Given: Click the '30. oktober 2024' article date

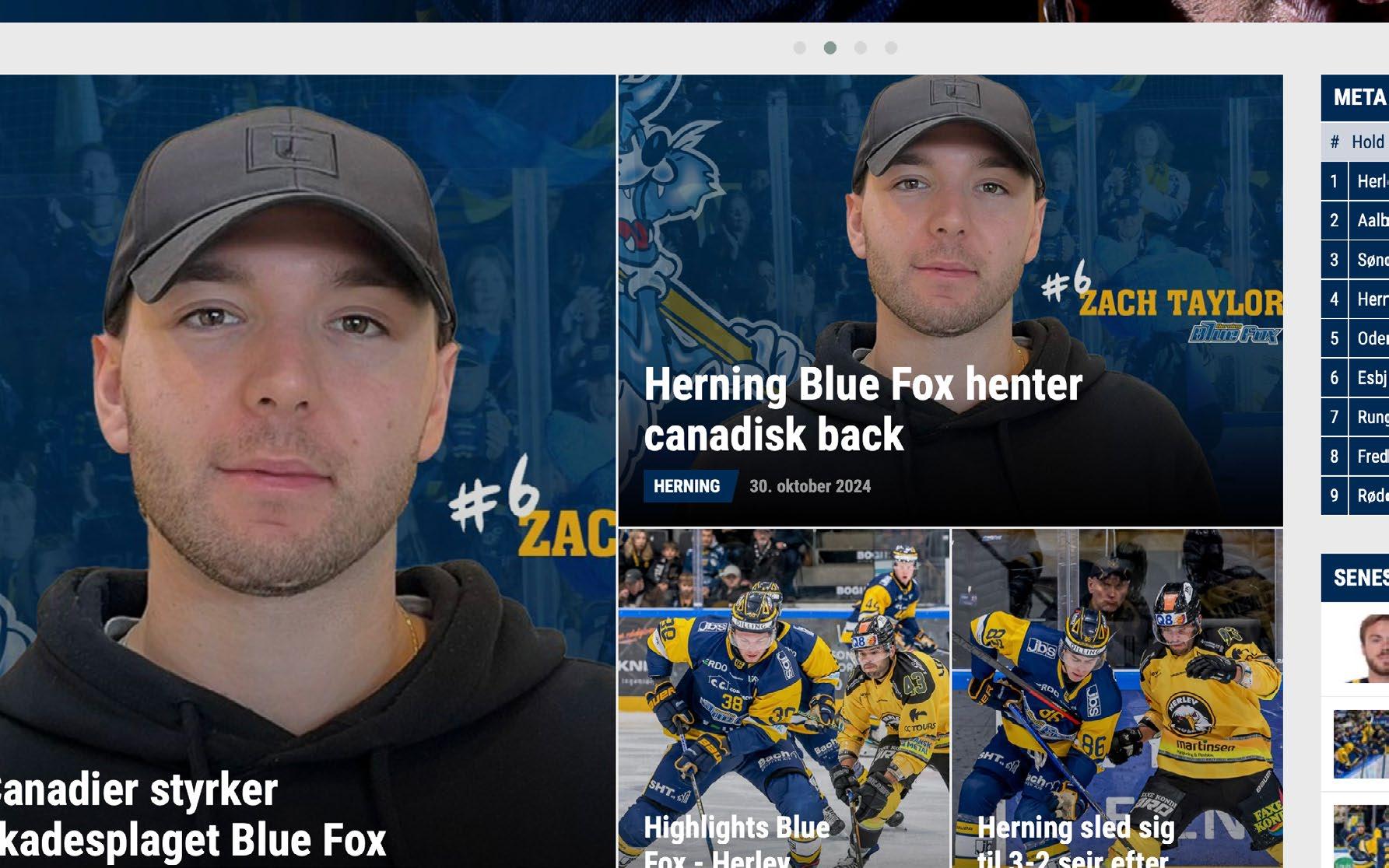Looking at the screenshot, I should point(810,486).
